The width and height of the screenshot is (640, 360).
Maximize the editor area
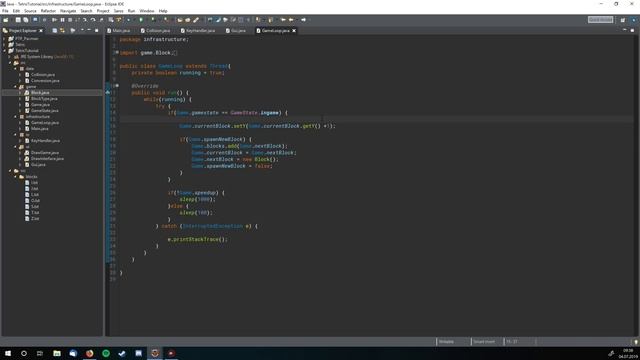click(x=632, y=30)
